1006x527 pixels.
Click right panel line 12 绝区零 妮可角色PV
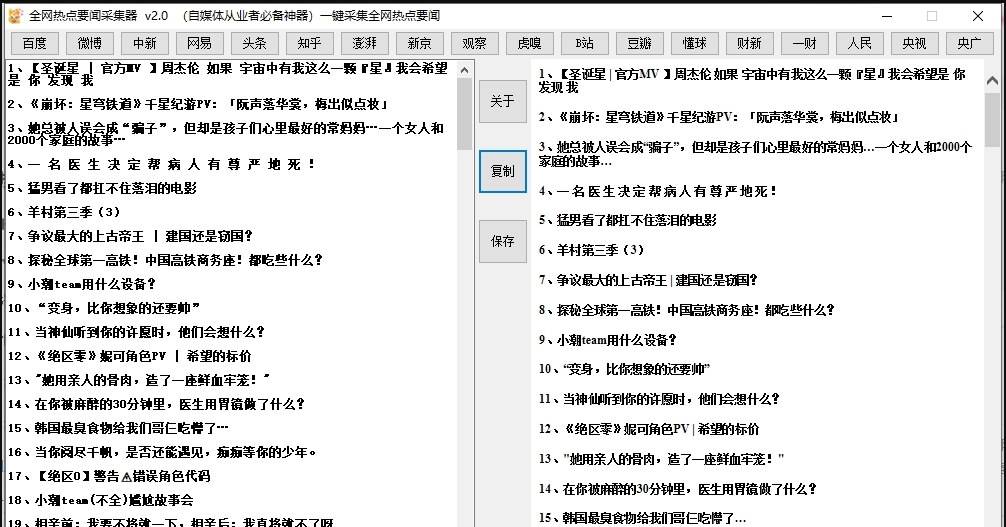[649, 429]
